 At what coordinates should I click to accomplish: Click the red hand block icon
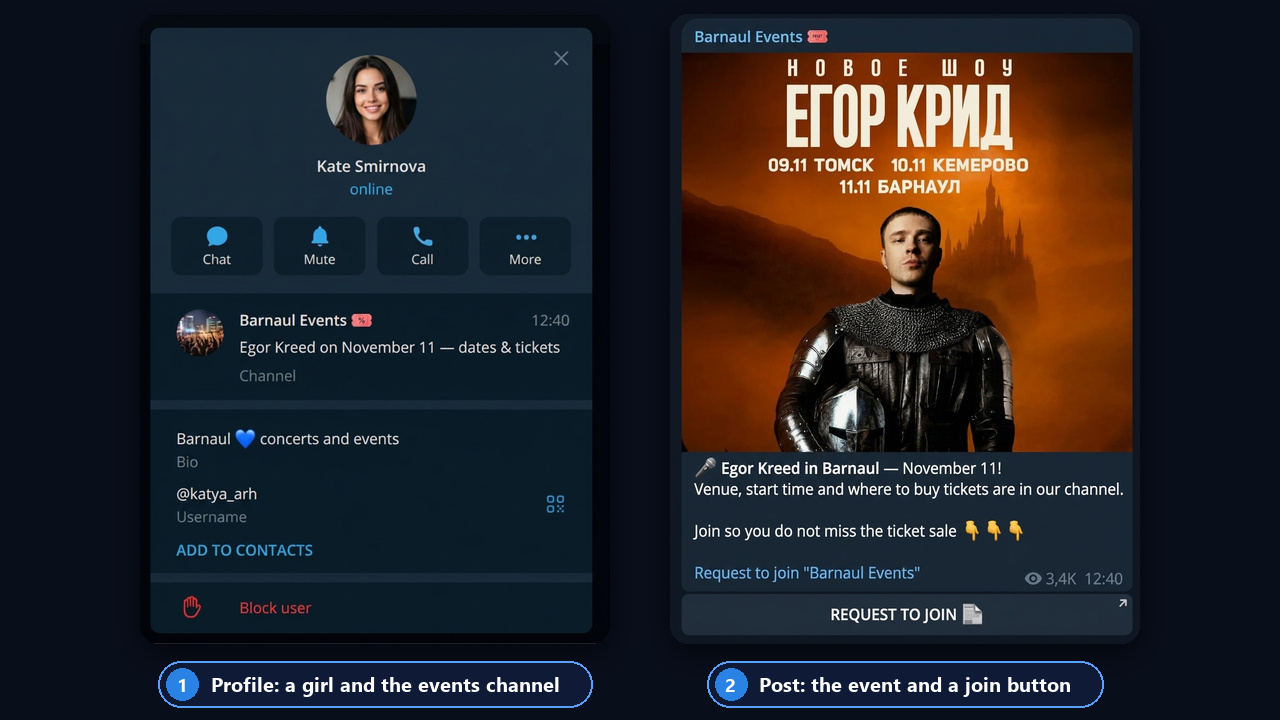pyautogui.click(x=192, y=607)
